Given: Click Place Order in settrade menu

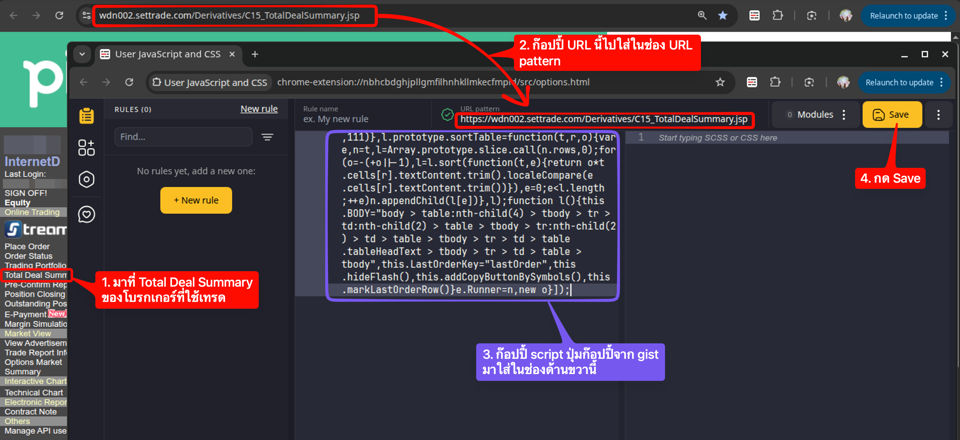Looking at the screenshot, I should [x=28, y=246].
